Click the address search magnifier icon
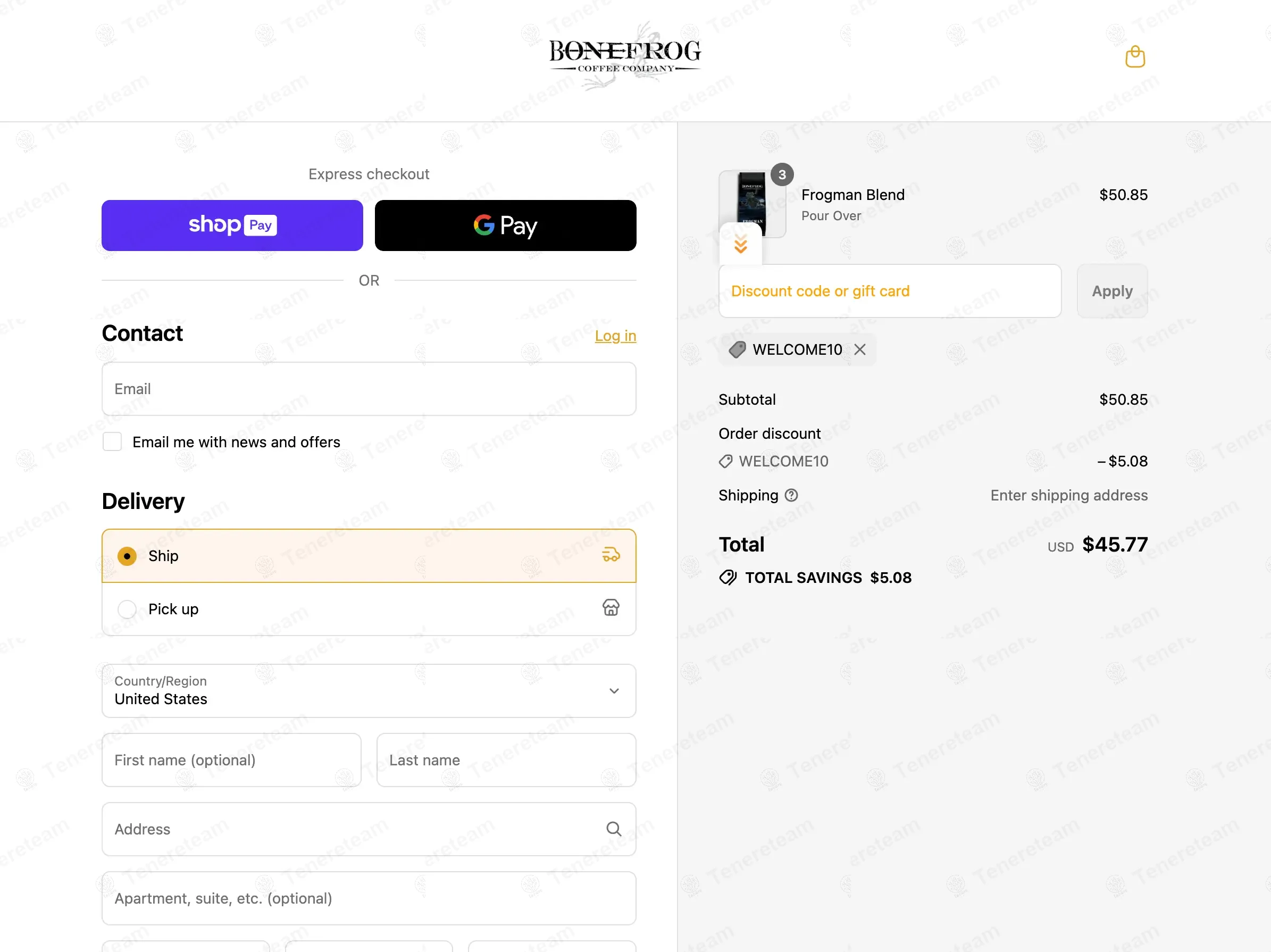This screenshot has width=1271, height=952. [x=614, y=829]
